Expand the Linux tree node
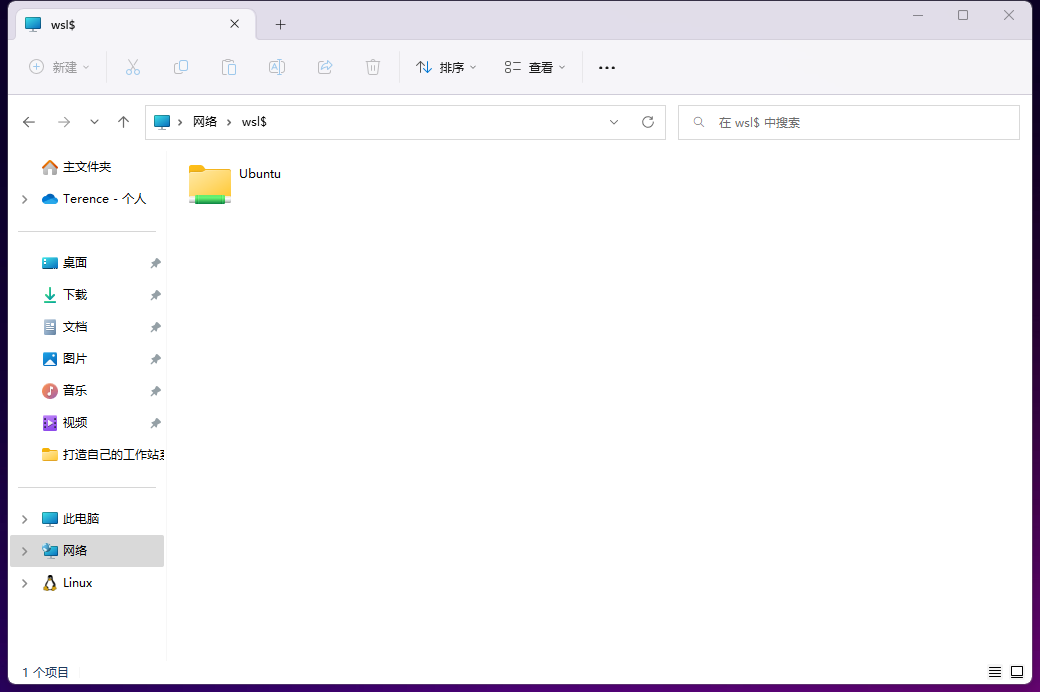 [x=25, y=583]
